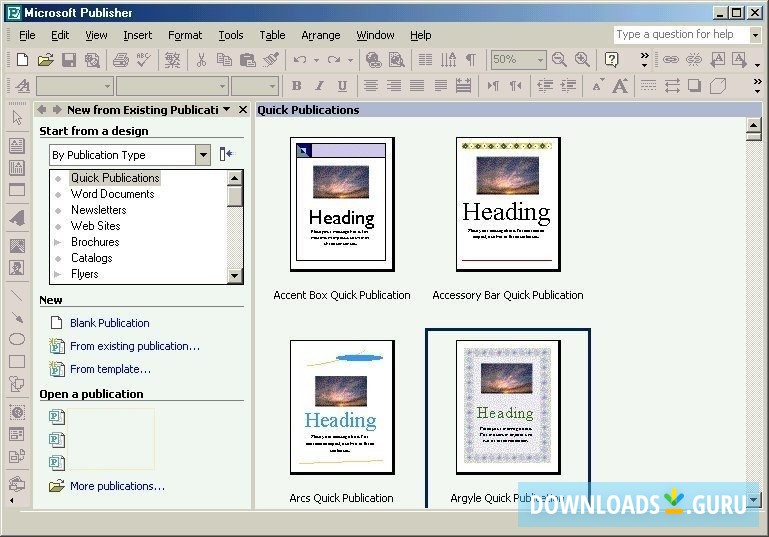769x537 pixels.
Task: Click in the Type a question for help box
Action: [x=681, y=34]
